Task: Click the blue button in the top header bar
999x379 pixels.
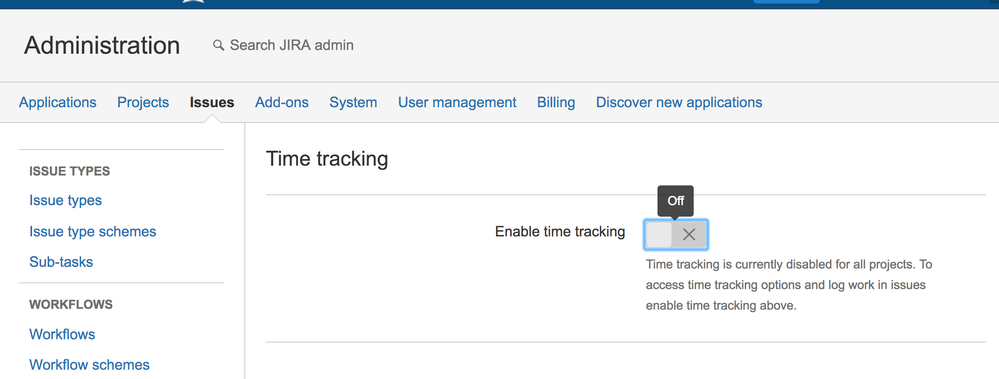Action: tap(786, 1)
